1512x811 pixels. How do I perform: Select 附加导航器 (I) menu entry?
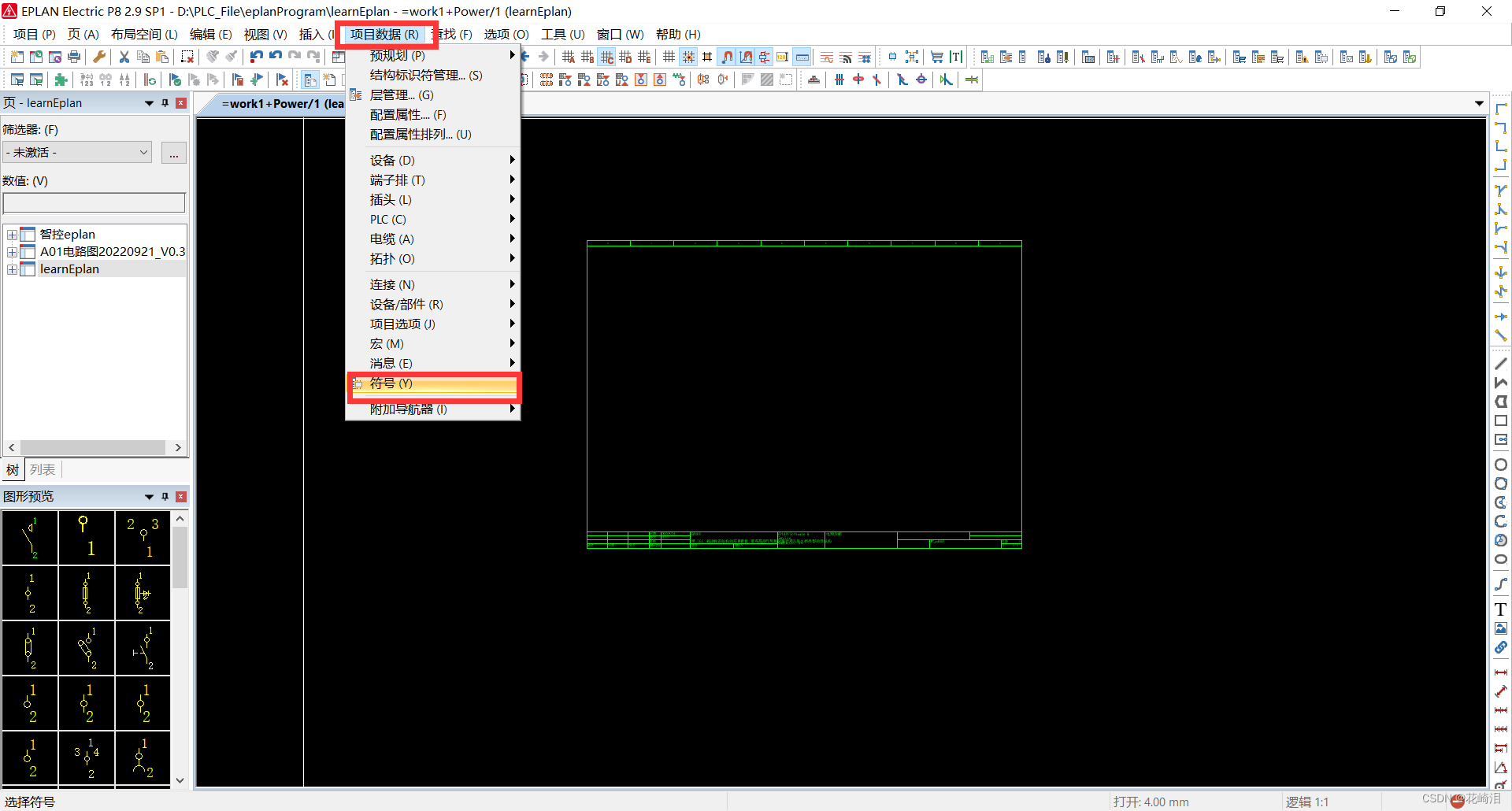click(433, 409)
